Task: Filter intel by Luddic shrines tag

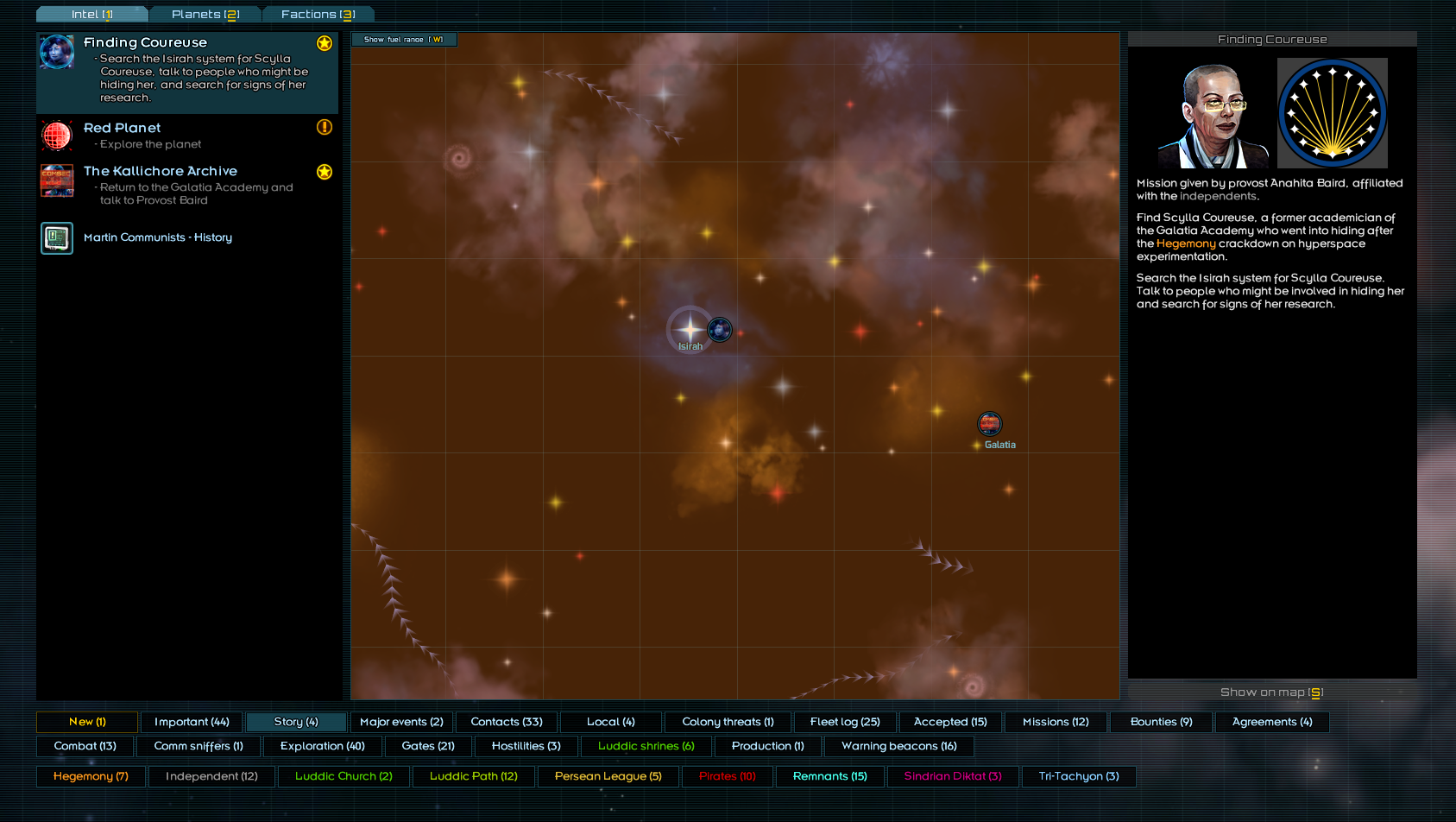Action: (646, 746)
